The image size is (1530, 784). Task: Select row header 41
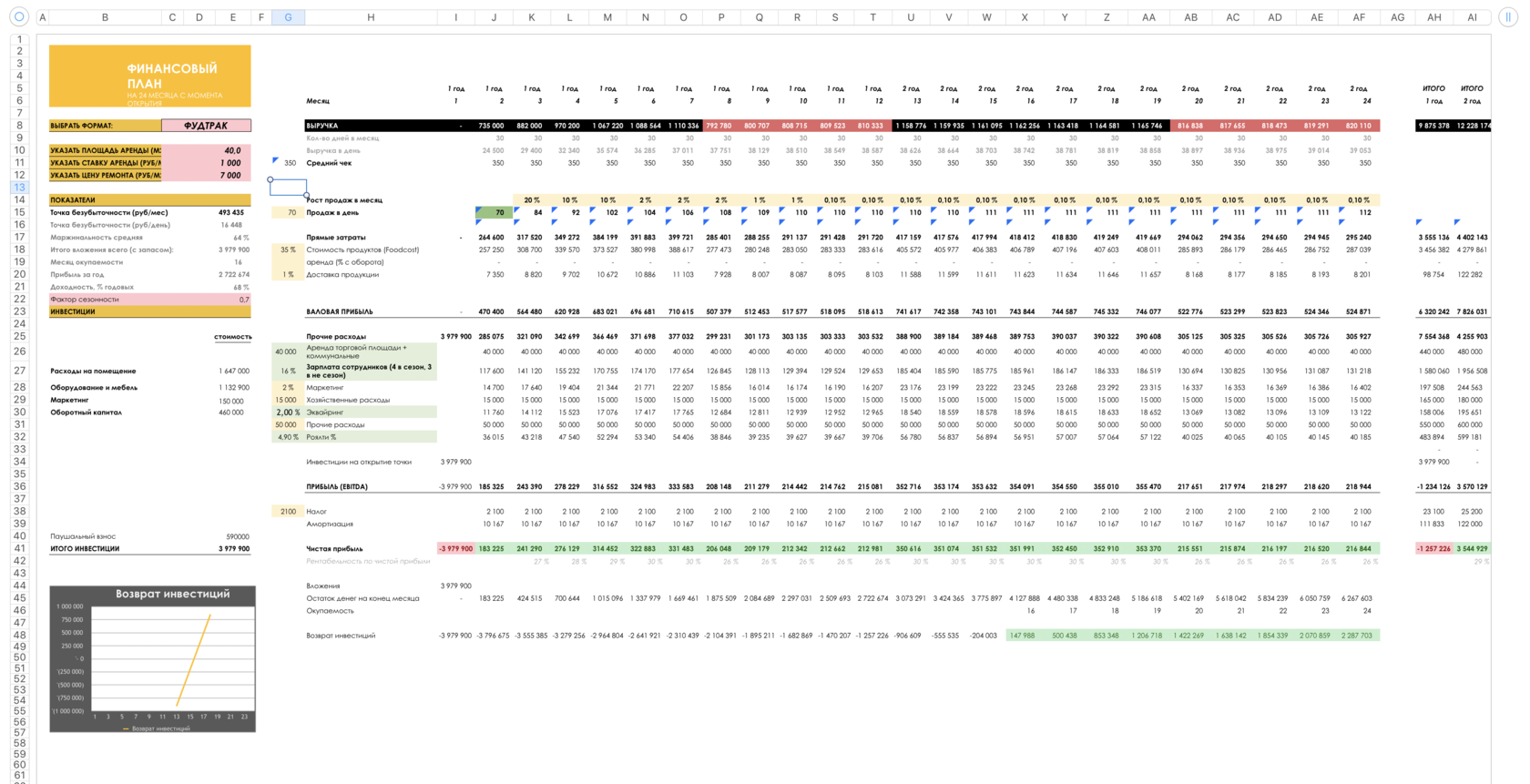point(19,548)
